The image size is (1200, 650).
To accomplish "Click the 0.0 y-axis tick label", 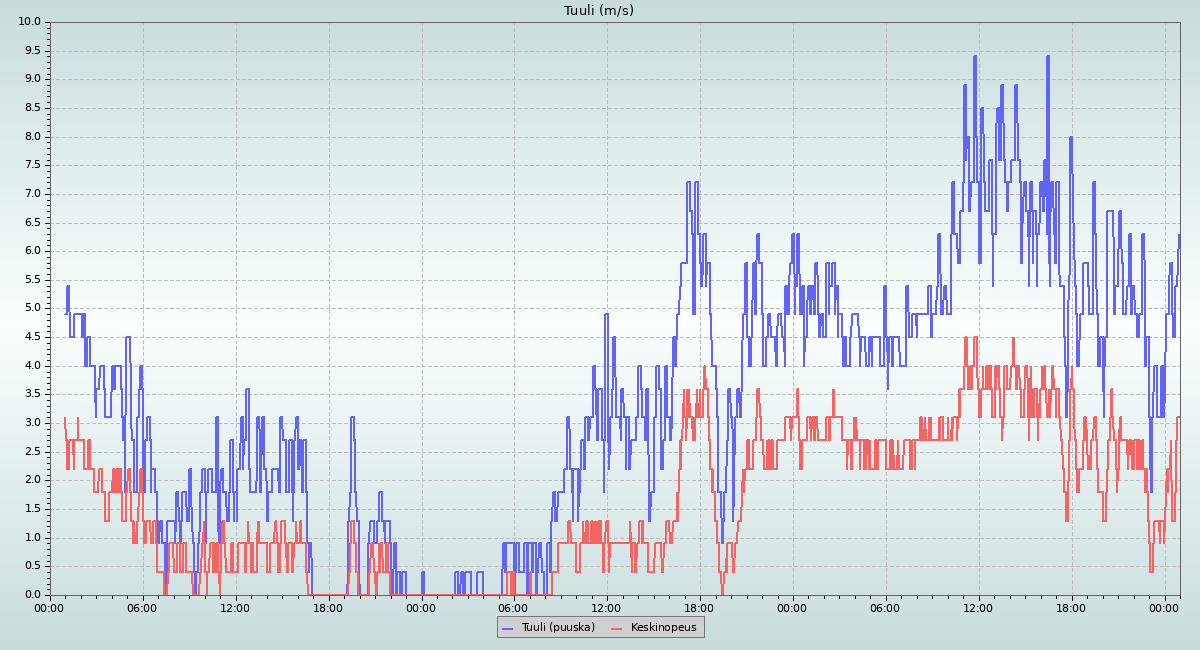I will click(x=33, y=595).
